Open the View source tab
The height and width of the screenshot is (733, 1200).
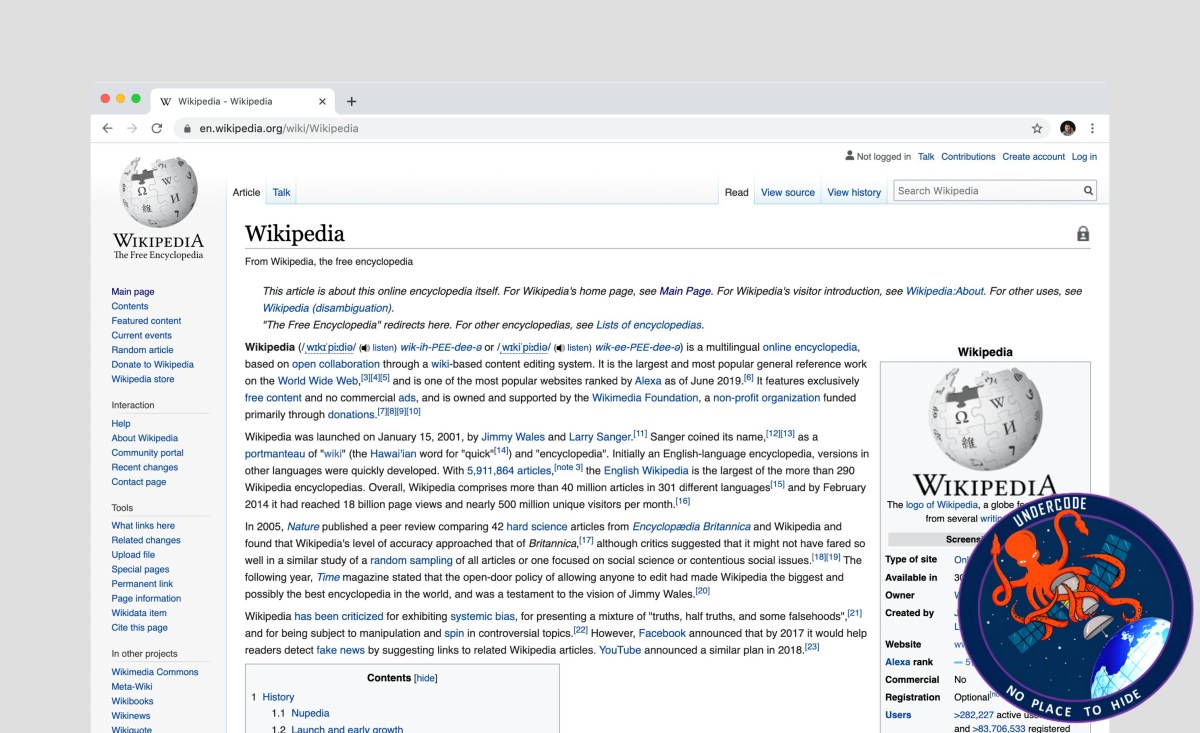(788, 192)
